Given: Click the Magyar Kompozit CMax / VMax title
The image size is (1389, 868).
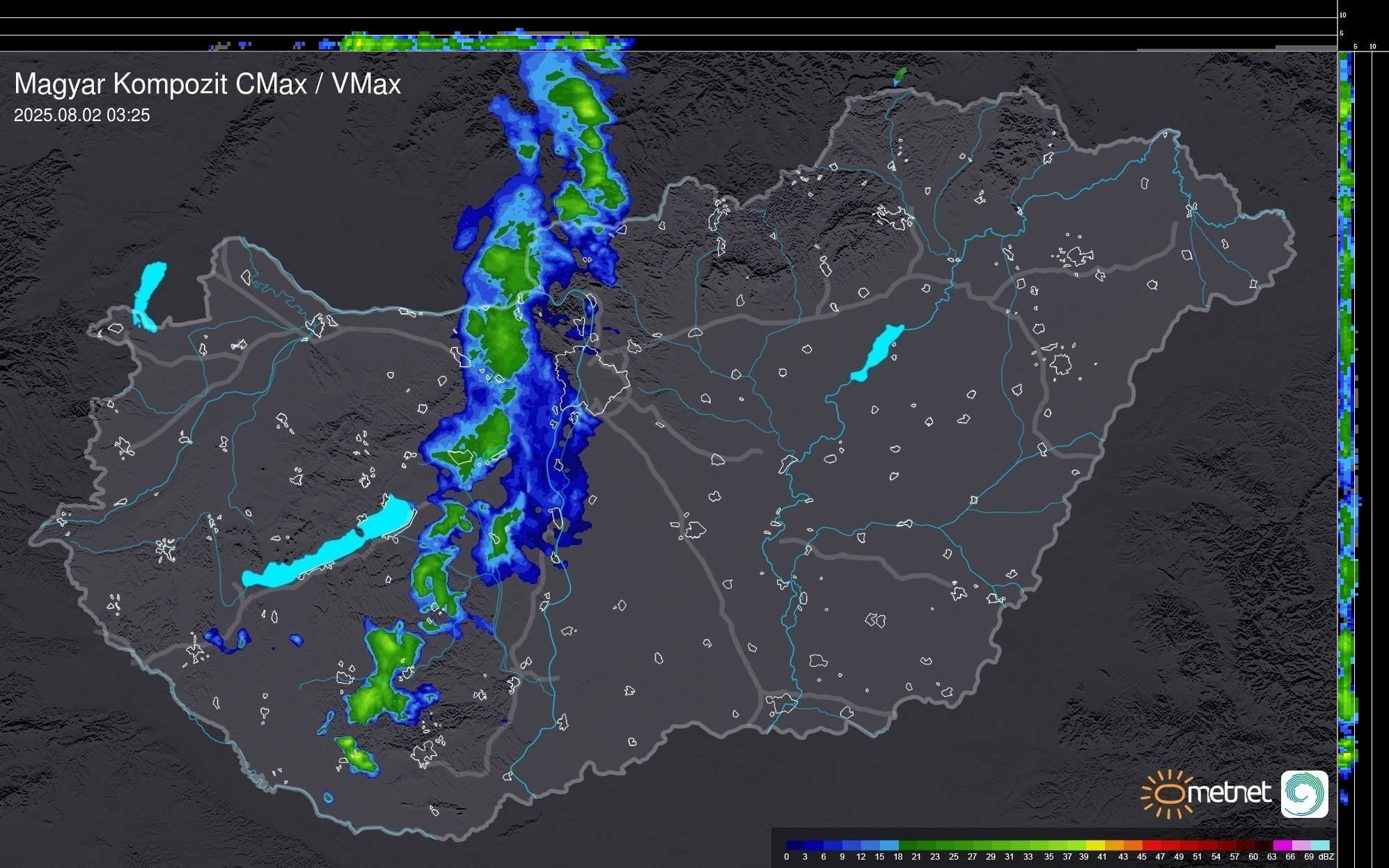Looking at the screenshot, I should click(207, 84).
